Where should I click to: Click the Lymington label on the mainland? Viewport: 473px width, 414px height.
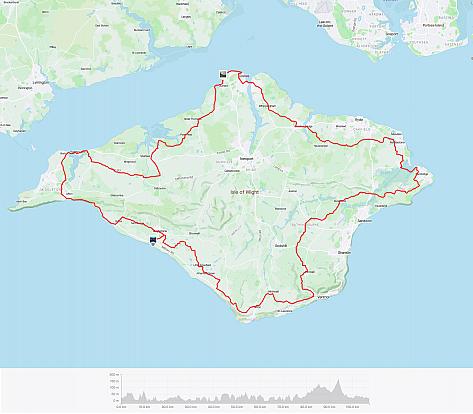click(41, 82)
